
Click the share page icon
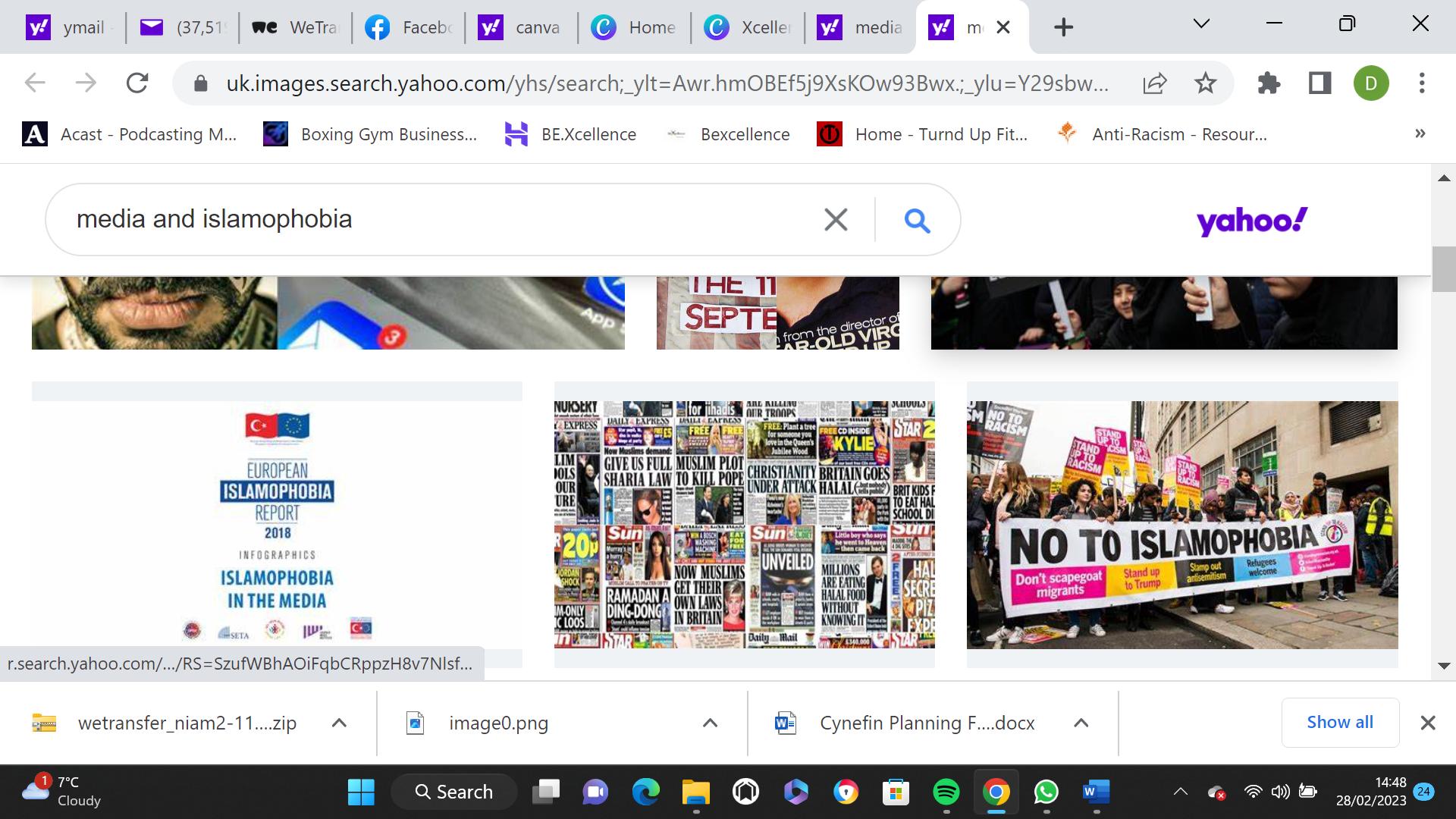coord(1154,83)
